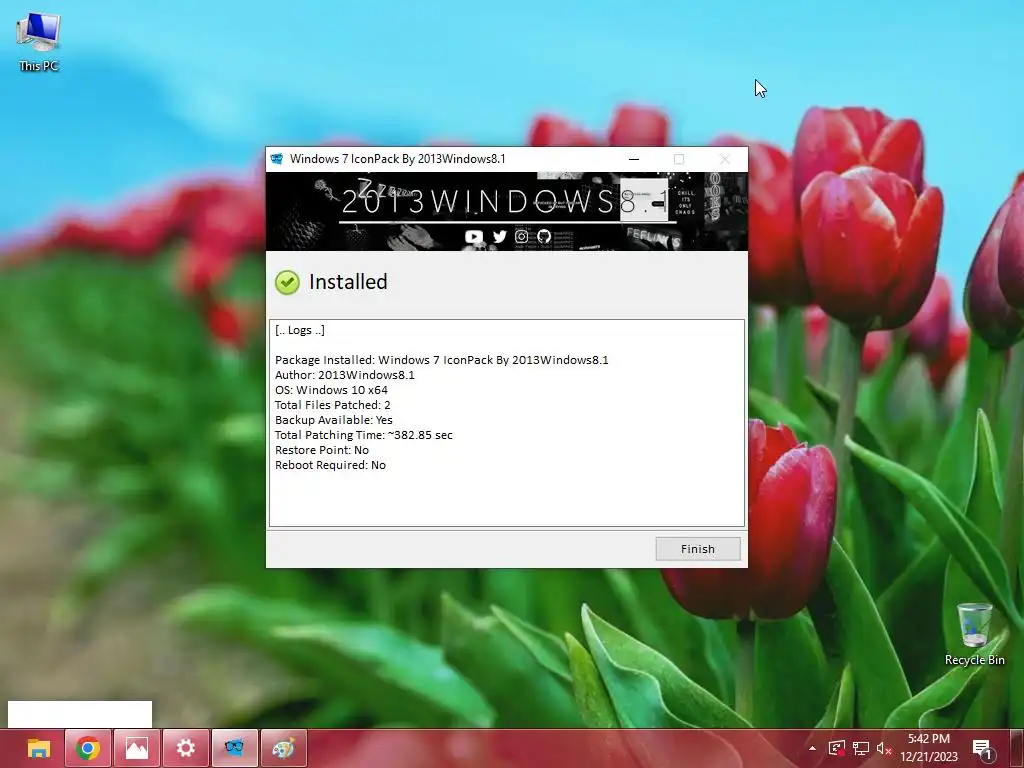Select 'Reboot Required: No' line
The image size is (1024, 768).
click(330, 465)
